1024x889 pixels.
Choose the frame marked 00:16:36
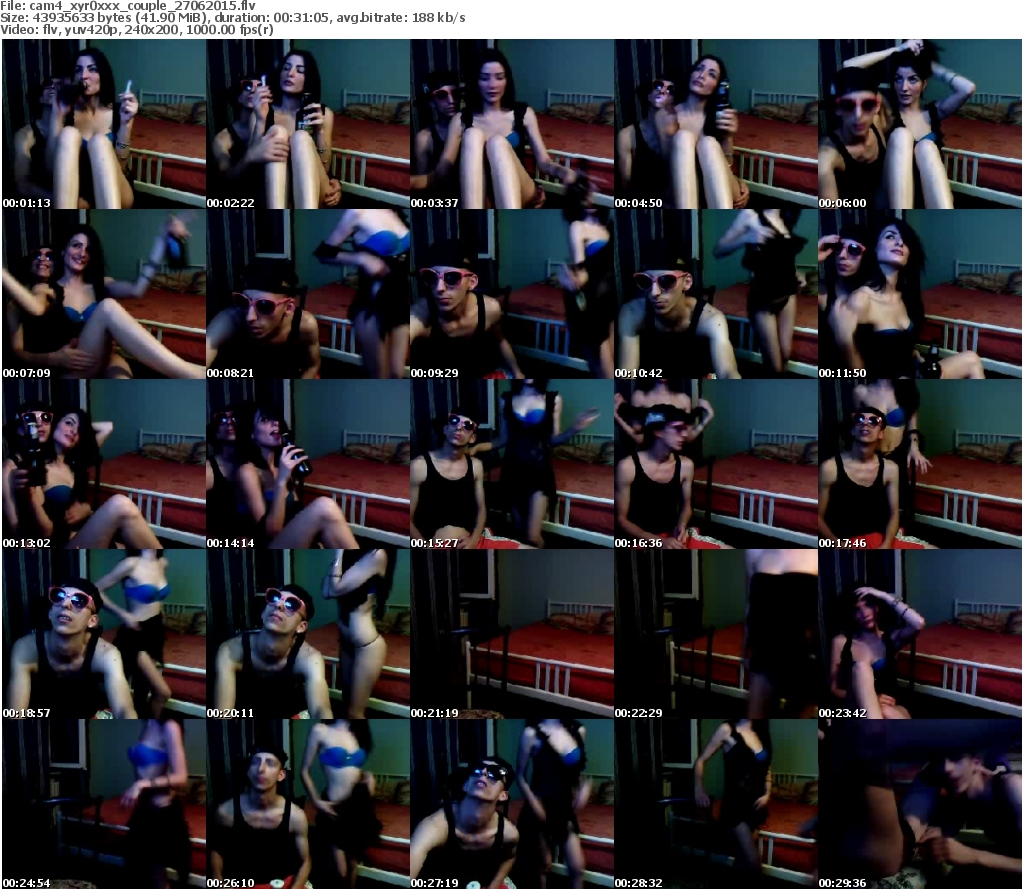(x=716, y=464)
